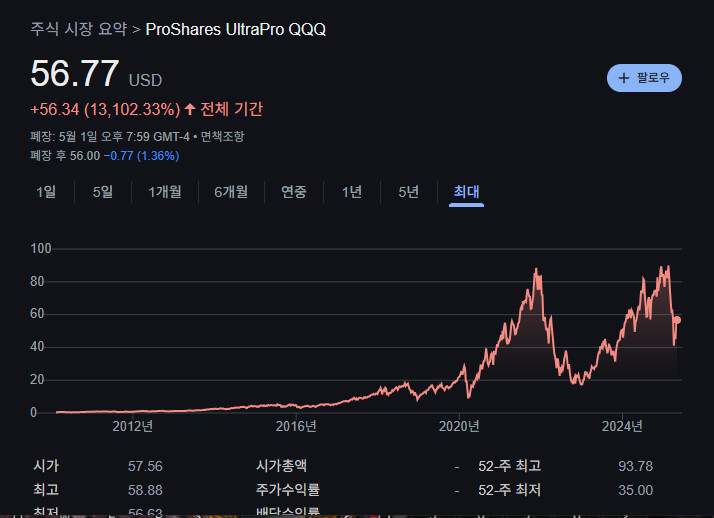Screen dimensions: 714x518
Task: Select the 연중 range tab
Action: coord(294,192)
